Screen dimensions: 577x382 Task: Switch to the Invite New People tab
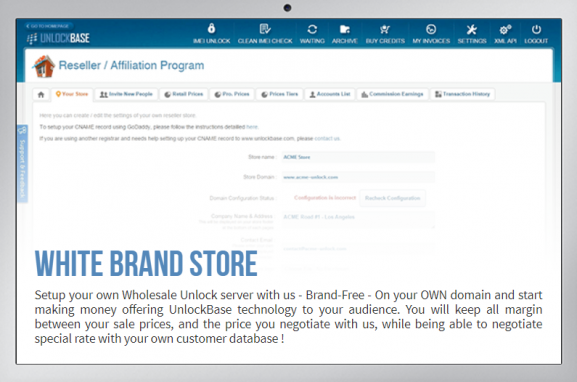126,94
